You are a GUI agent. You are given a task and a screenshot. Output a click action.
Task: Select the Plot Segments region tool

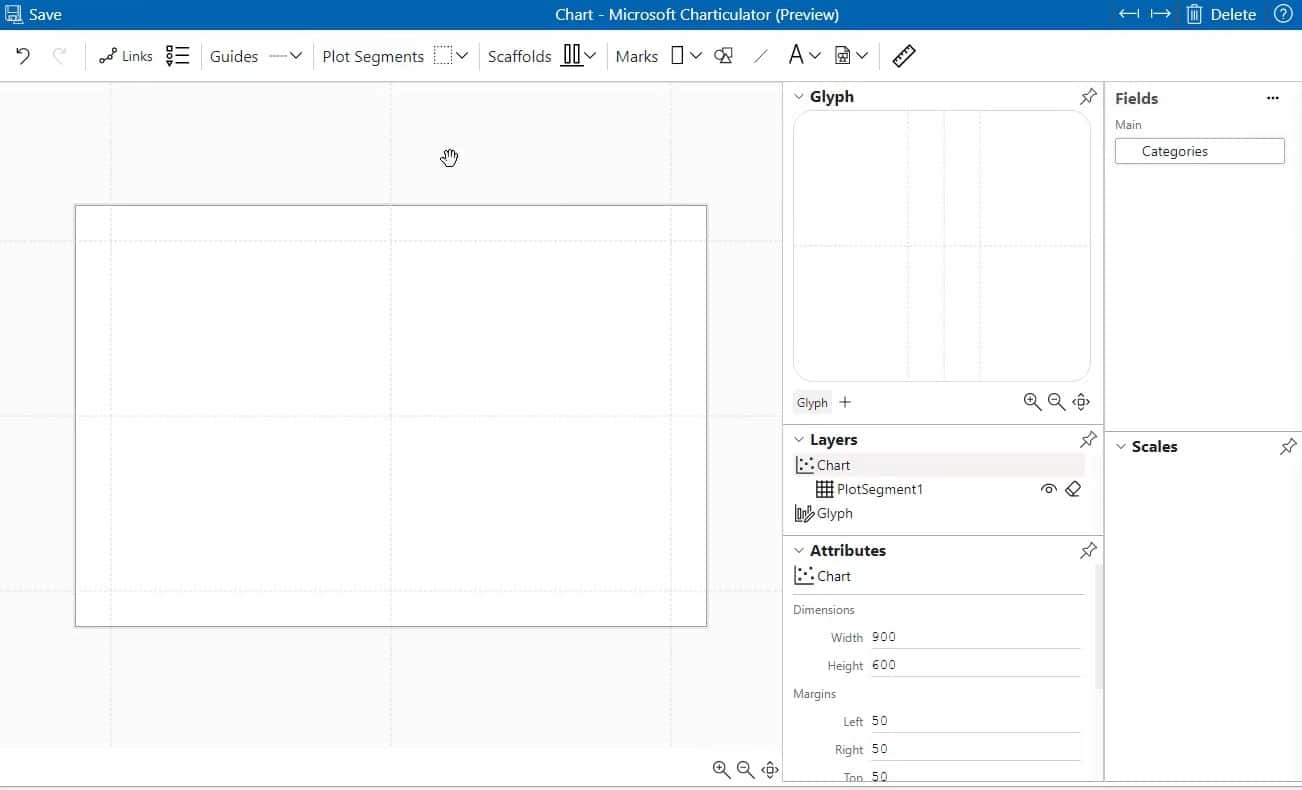tap(443, 56)
